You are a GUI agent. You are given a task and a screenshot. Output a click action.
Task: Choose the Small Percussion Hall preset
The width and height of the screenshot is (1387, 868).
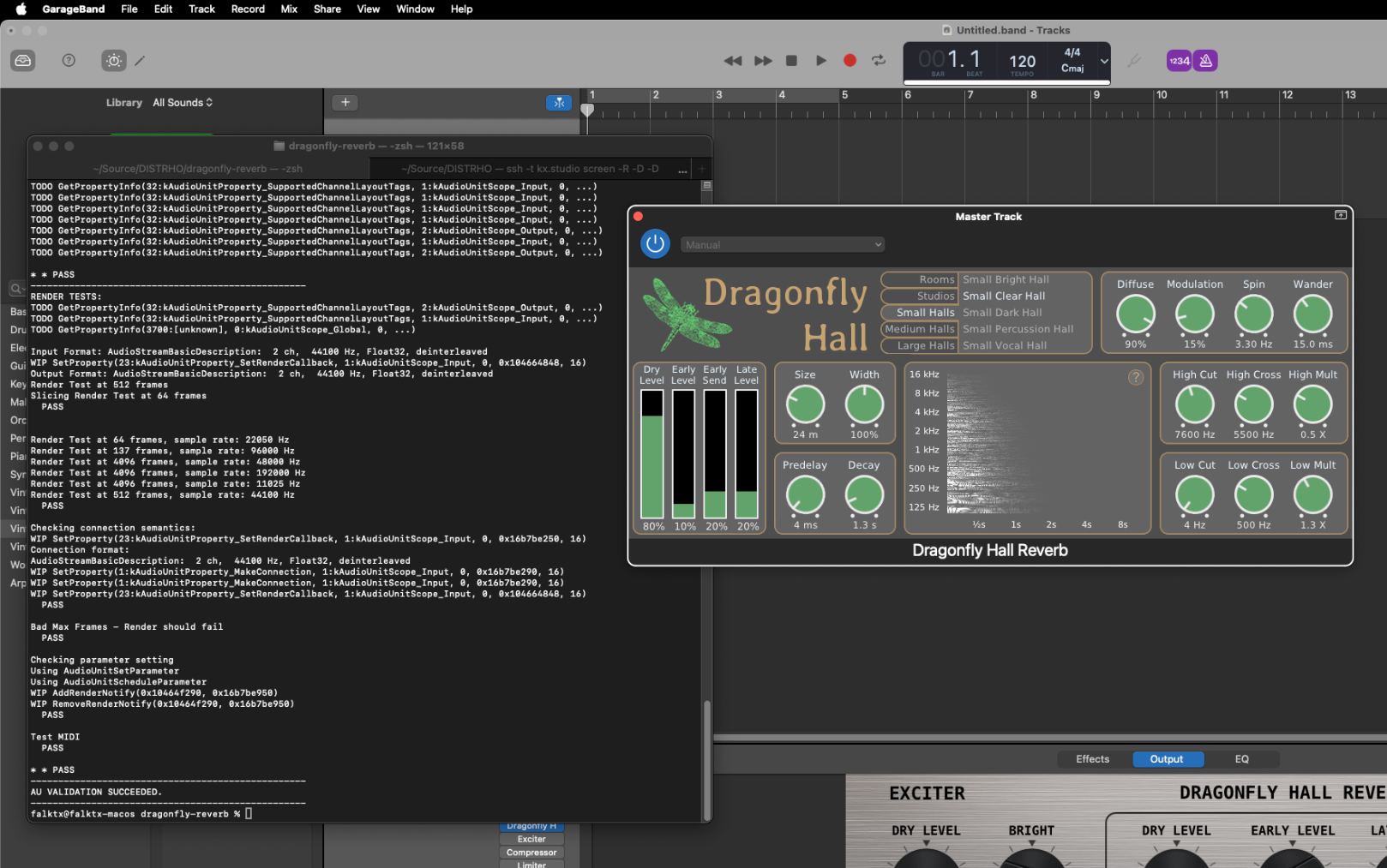[1018, 329]
